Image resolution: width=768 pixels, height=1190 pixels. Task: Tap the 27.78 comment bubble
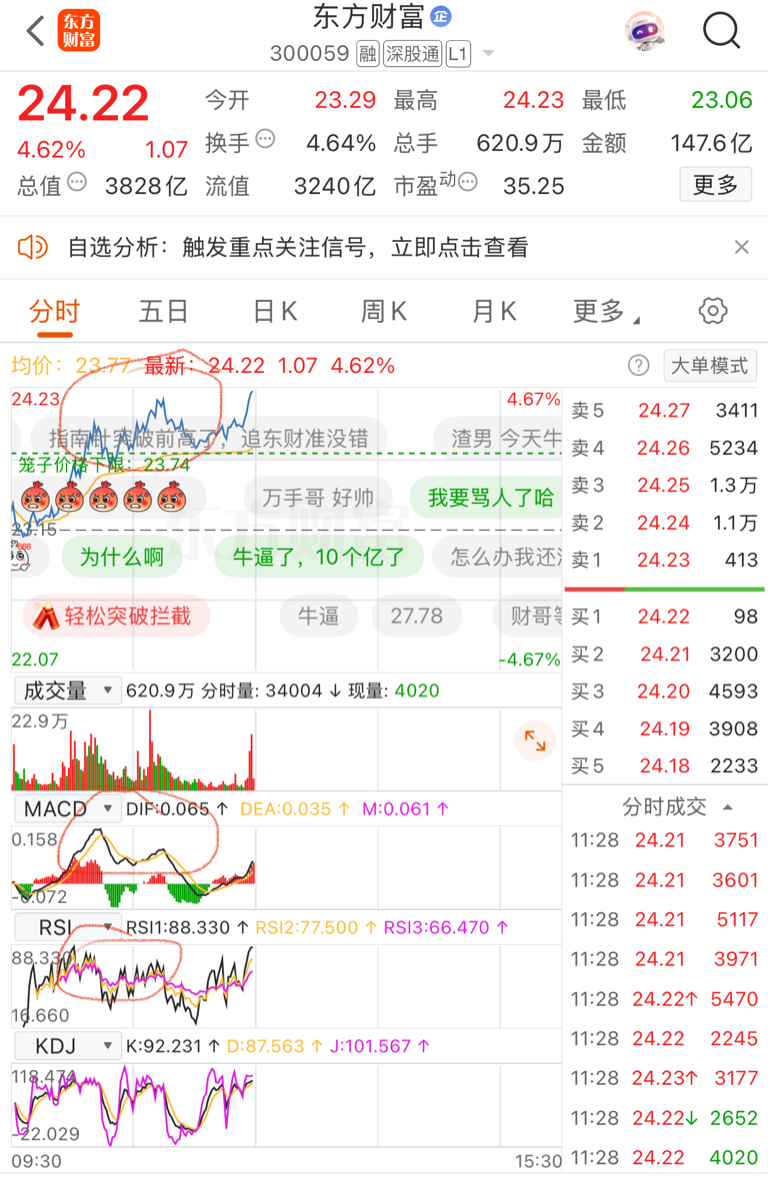[417, 616]
